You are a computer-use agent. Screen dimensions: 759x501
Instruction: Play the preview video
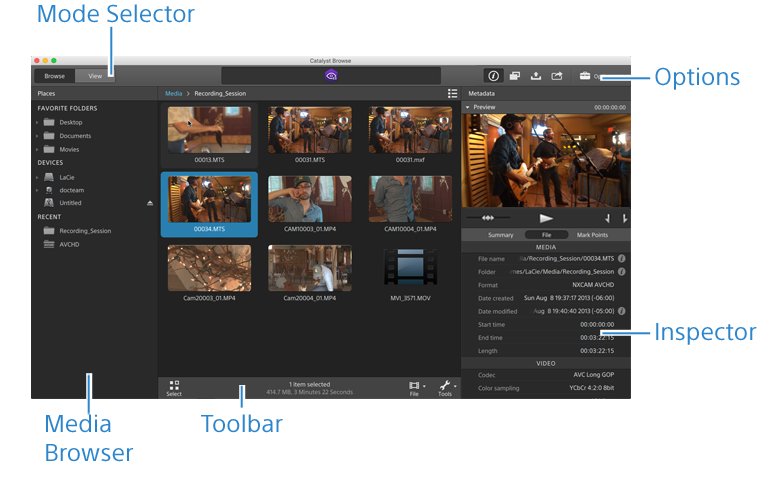pos(546,217)
